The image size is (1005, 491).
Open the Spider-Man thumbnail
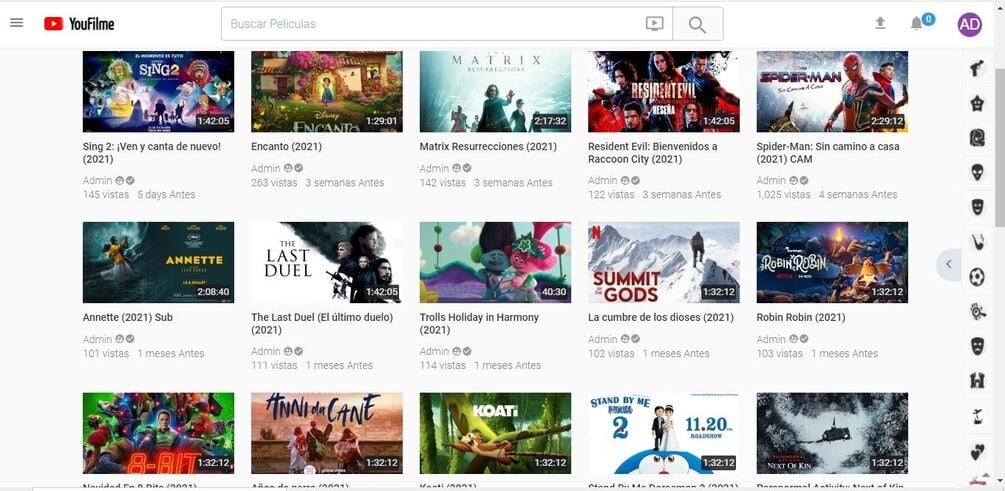pos(833,92)
